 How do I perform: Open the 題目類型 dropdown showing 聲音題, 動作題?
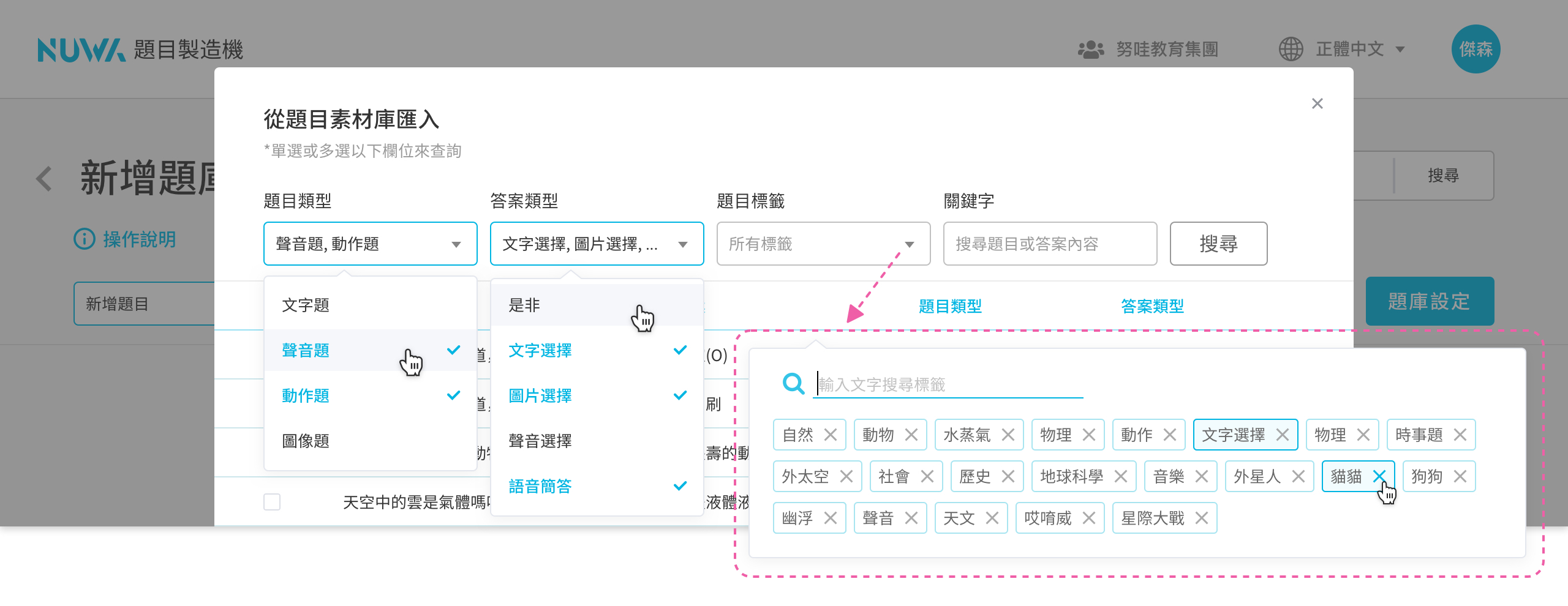(x=371, y=244)
